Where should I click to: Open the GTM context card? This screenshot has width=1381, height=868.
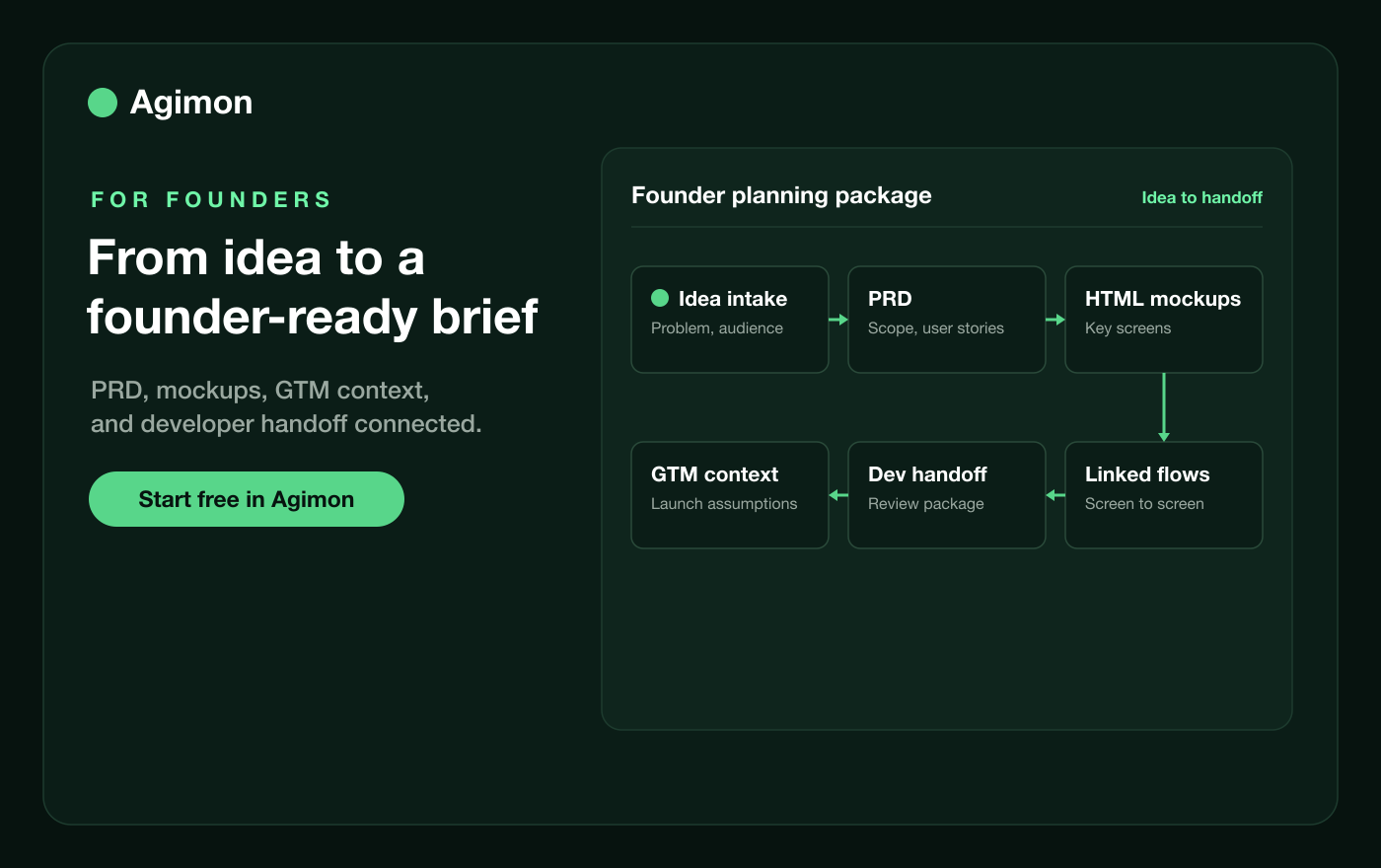730,495
